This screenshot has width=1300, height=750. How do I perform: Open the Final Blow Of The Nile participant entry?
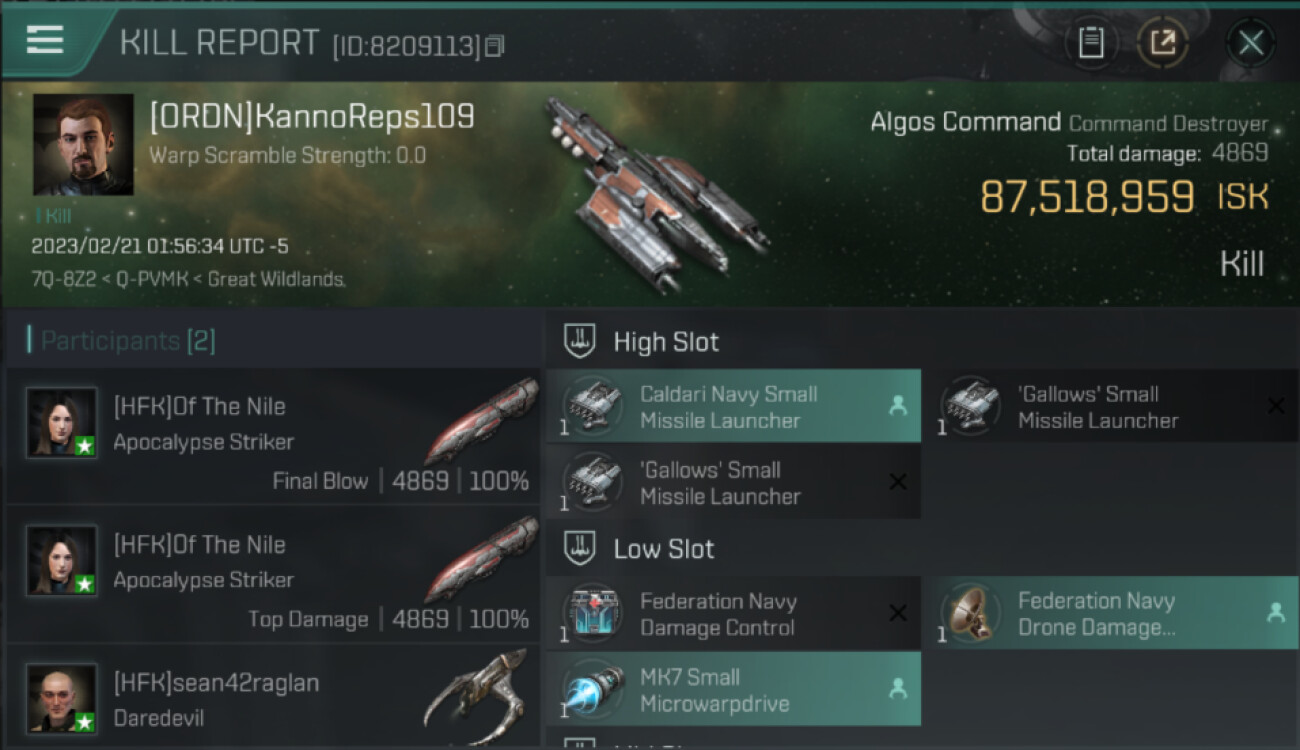273,436
